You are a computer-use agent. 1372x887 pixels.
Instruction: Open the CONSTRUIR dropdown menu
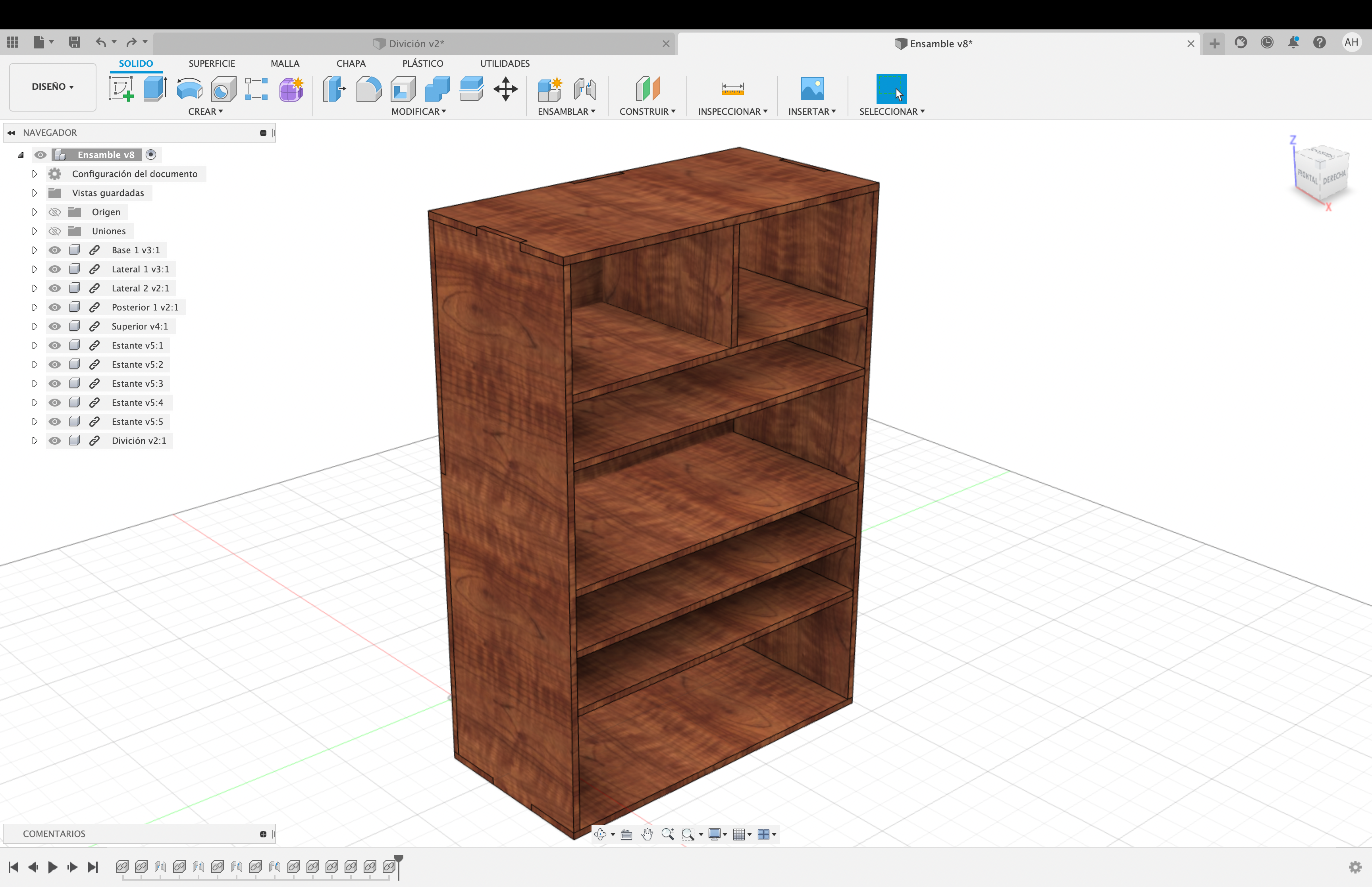tap(647, 111)
